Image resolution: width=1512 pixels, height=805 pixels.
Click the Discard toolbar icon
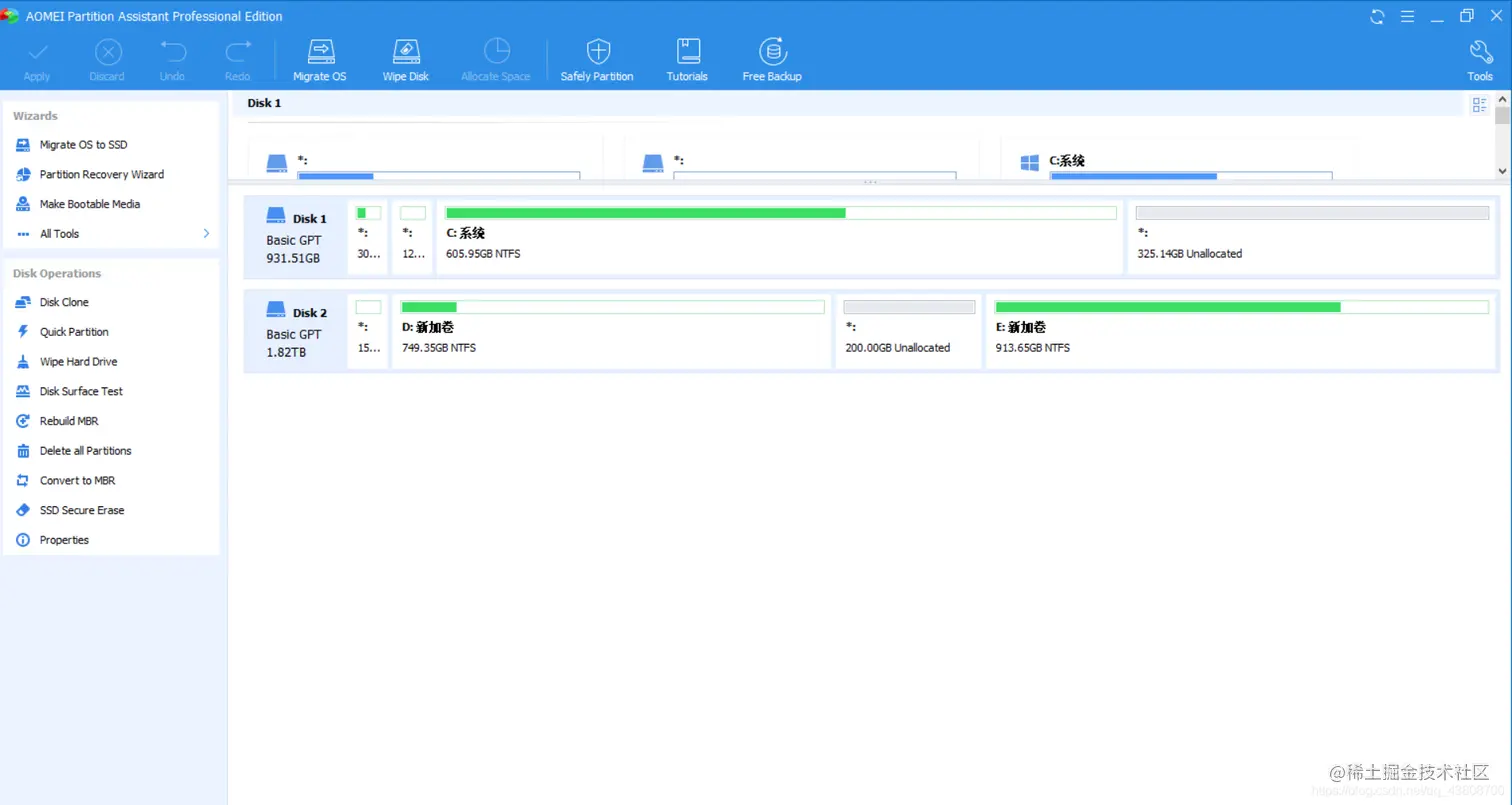[x=107, y=52]
